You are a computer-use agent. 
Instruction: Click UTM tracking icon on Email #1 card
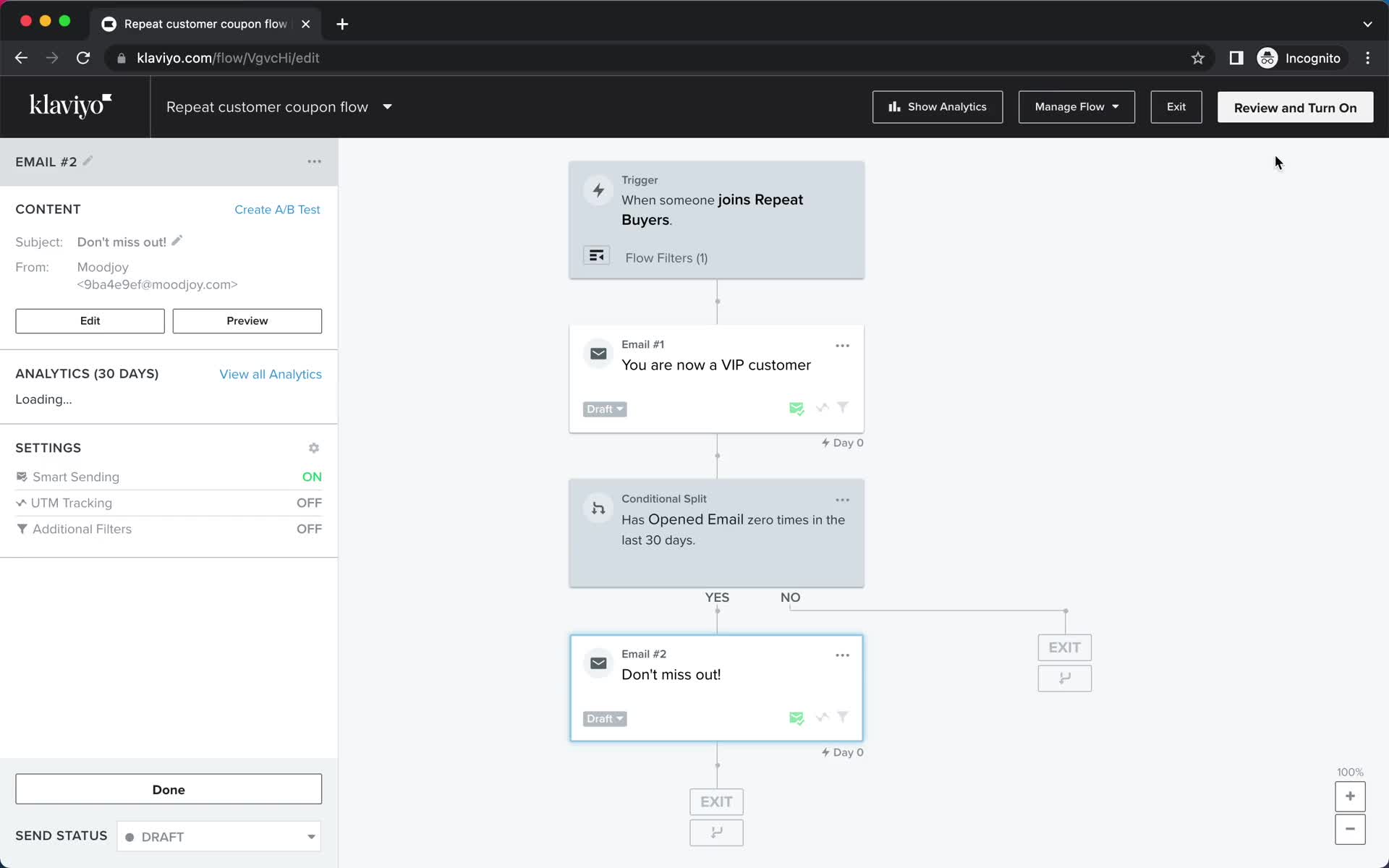[x=822, y=408]
